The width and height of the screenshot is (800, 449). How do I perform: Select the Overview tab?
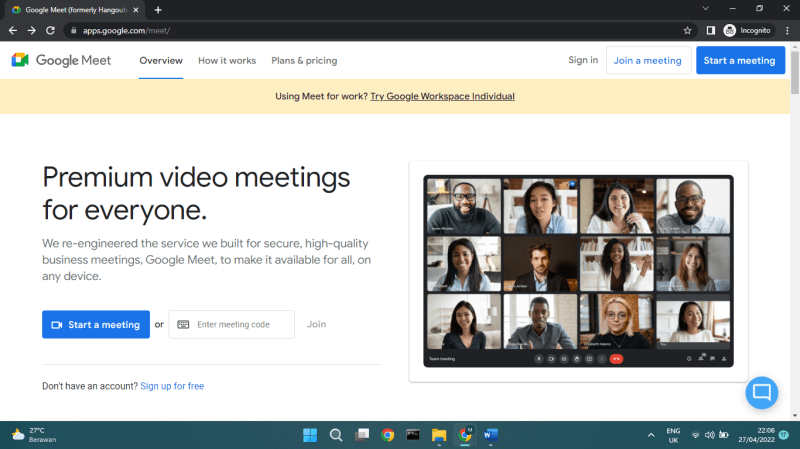[161, 60]
